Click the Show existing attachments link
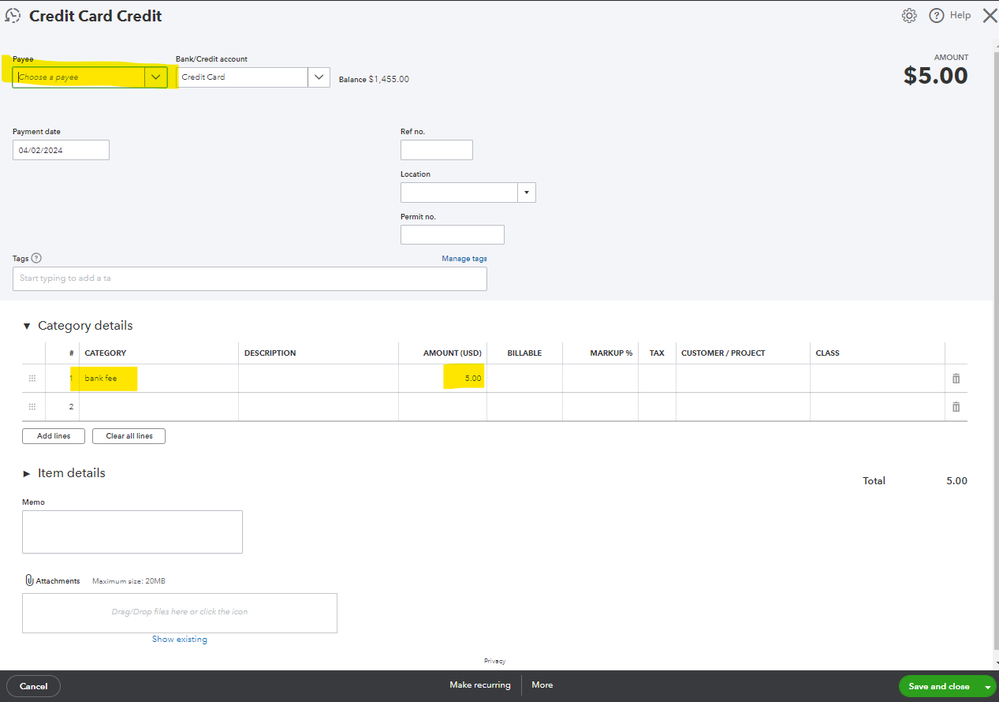 [180, 639]
